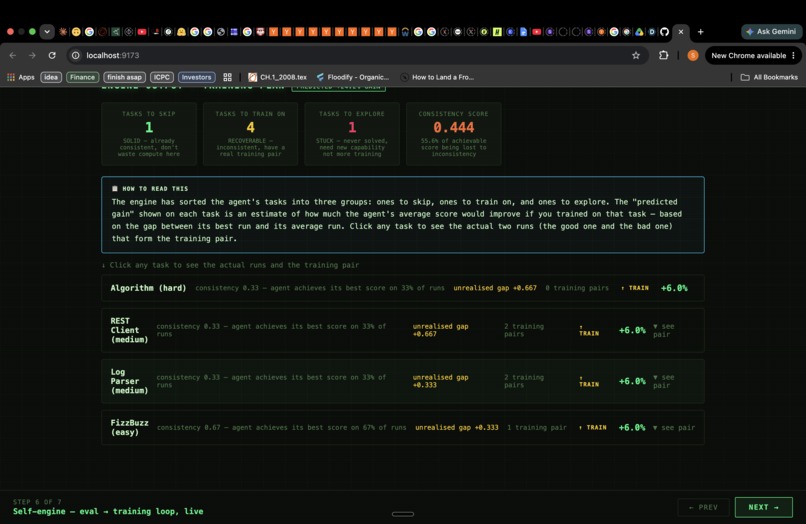Click TRAIN badge in Algorithm row
The width and height of the screenshot is (806, 524).
(635, 288)
